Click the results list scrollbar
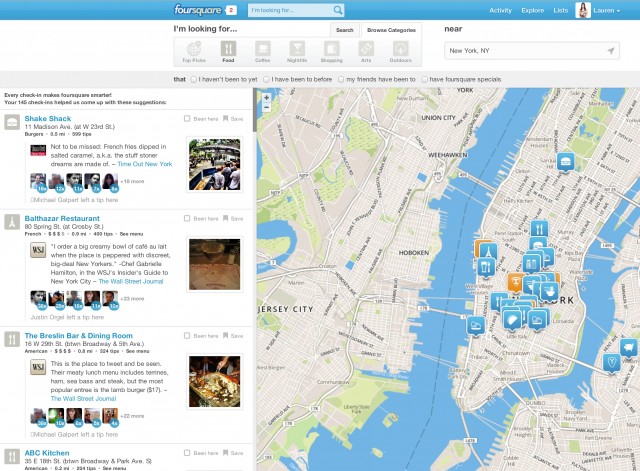Viewport: 640px width, 471px height. 254,110
